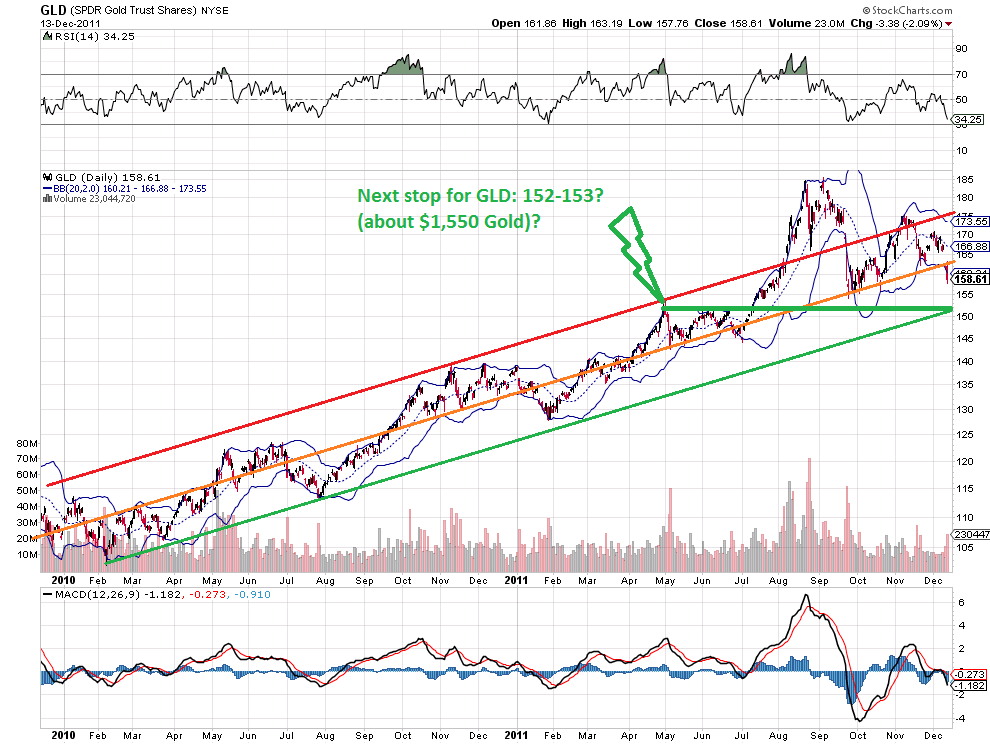Click the Volume bars legend icon
Viewport: 990px width, 744px height.
coord(47,198)
